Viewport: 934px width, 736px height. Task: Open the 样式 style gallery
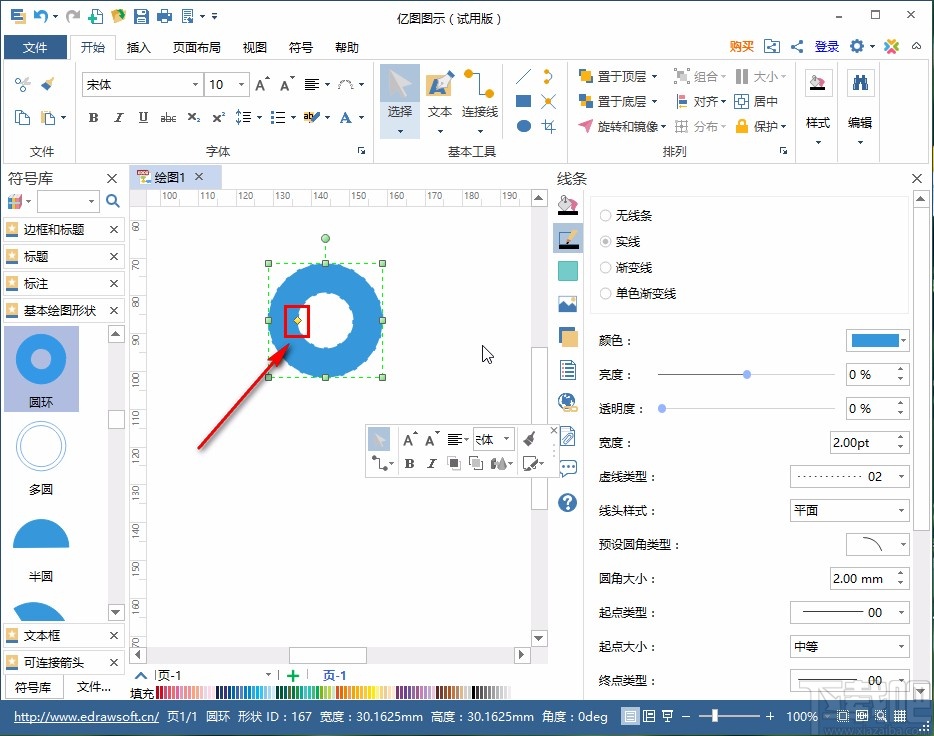(818, 107)
